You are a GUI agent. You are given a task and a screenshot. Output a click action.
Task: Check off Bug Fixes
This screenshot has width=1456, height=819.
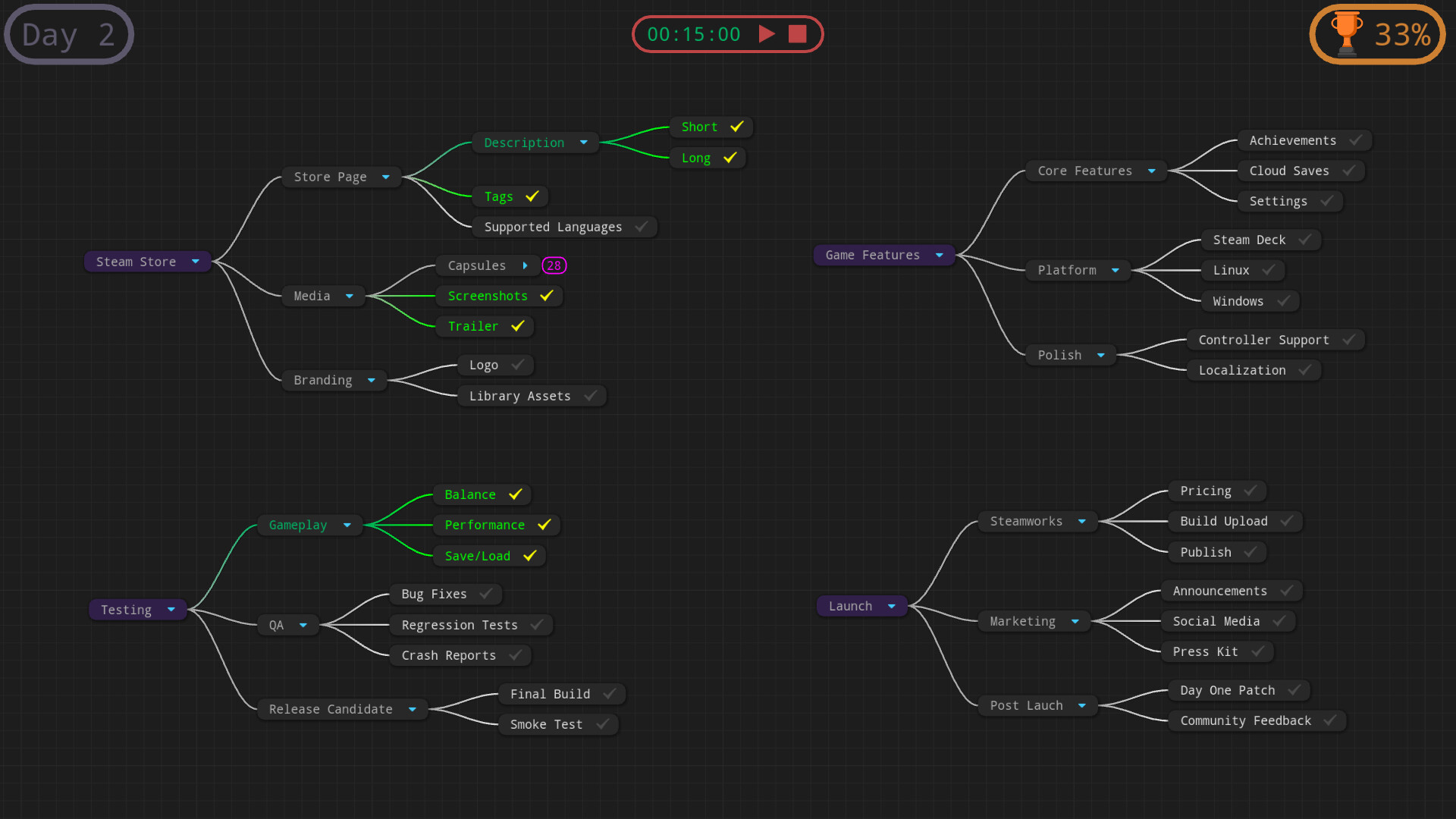coord(487,594)
